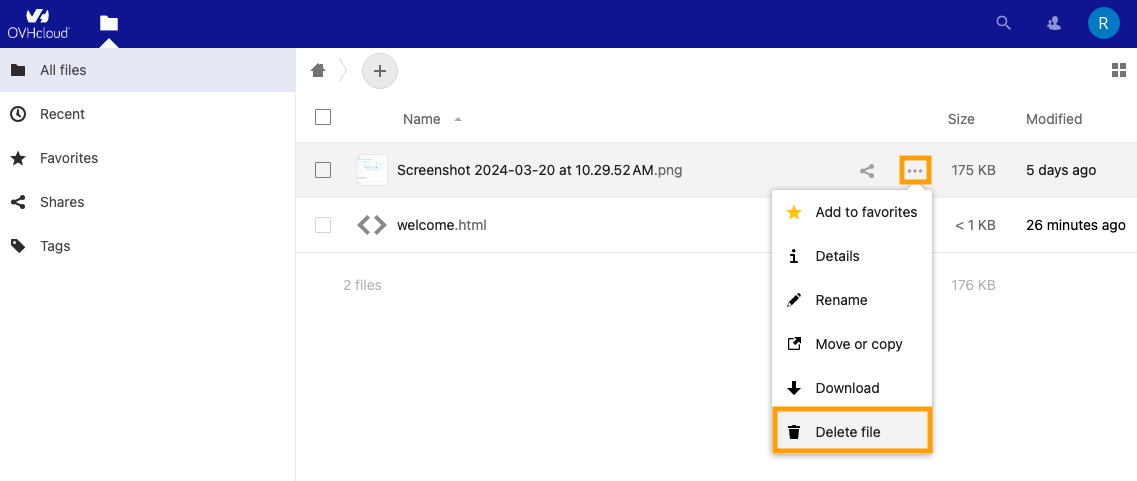Open the search magnifier icon
Viewport: 1137px width, 481px height.
pyautogui.click(x=1004, y=23)
